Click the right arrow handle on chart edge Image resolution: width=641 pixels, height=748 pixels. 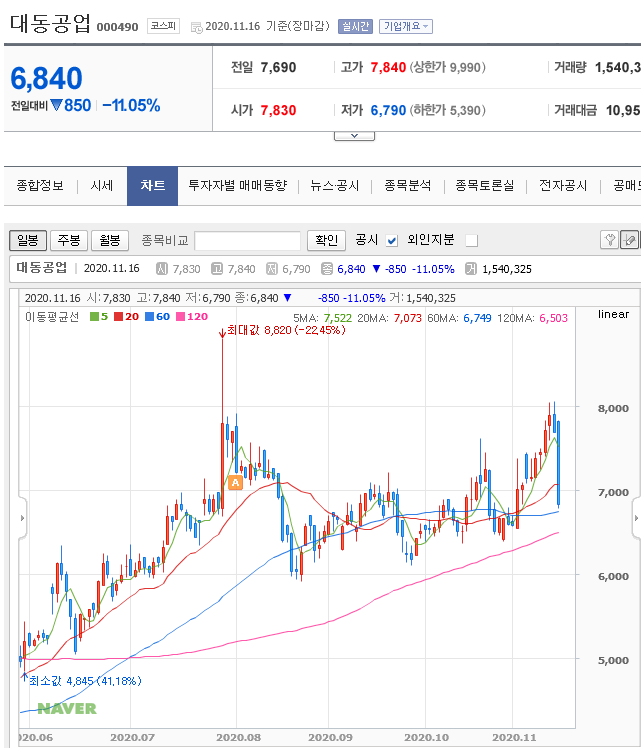coord(636,517)
